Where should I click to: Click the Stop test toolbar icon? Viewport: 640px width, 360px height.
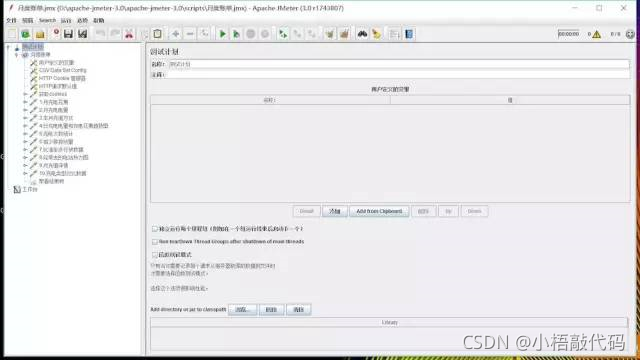tap(251, 34)
